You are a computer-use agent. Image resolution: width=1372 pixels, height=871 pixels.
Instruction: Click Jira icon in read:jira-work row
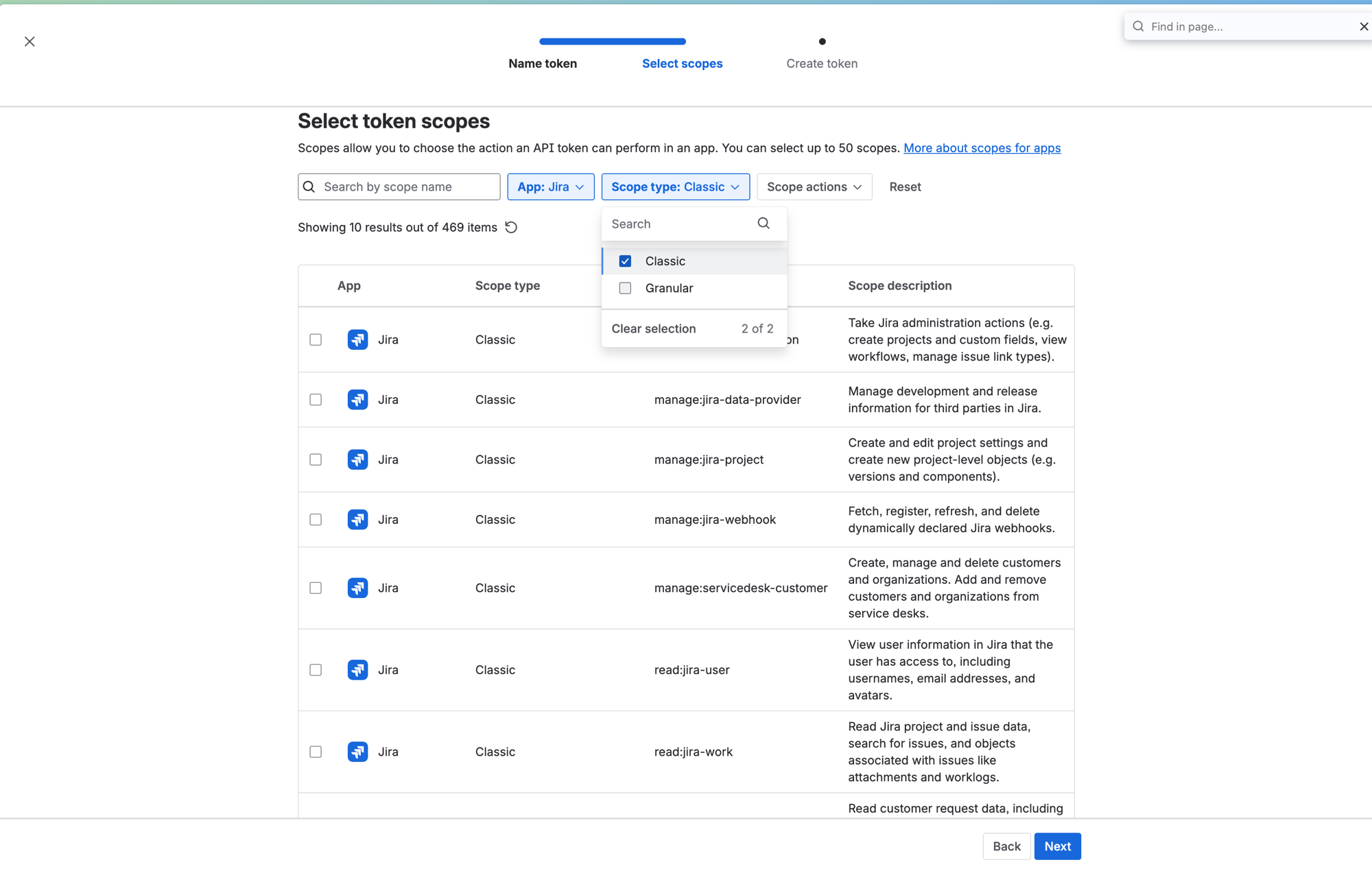coord(357,752)
